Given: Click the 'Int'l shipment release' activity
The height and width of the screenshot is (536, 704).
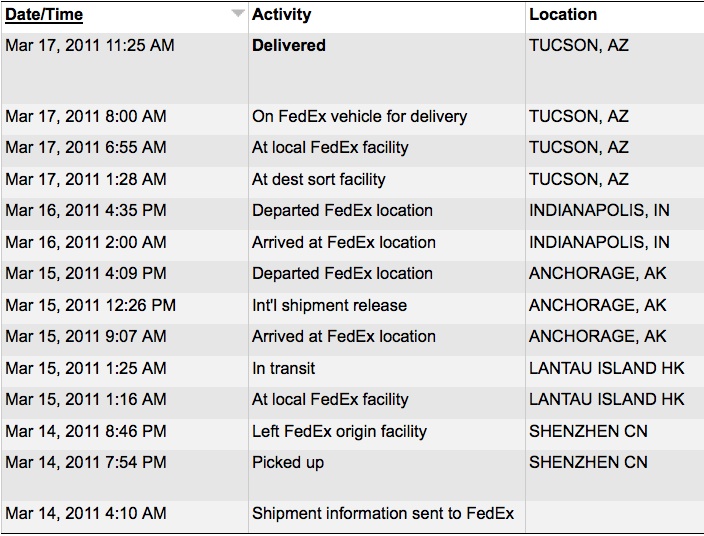Looking at the screenshot, I should [329, 306].
